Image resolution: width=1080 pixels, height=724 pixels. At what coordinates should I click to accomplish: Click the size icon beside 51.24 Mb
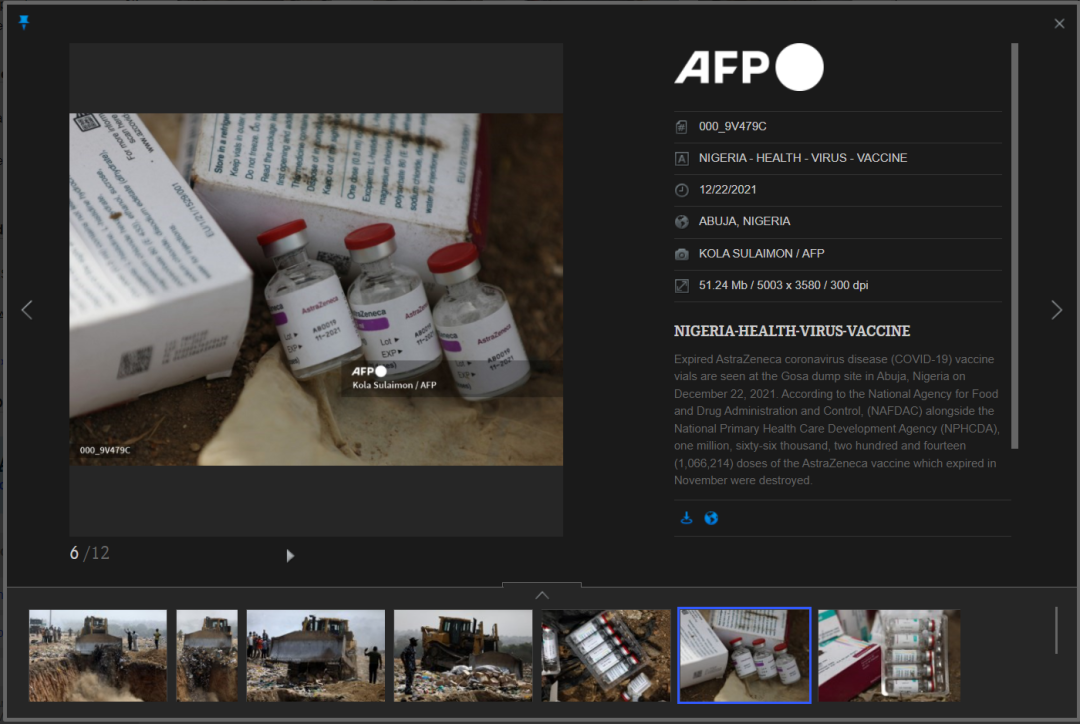[681, 286]
